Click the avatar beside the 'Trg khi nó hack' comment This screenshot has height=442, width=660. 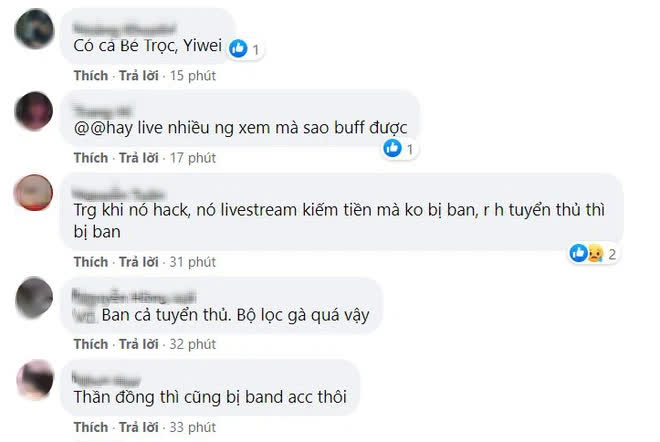[33, 192]
